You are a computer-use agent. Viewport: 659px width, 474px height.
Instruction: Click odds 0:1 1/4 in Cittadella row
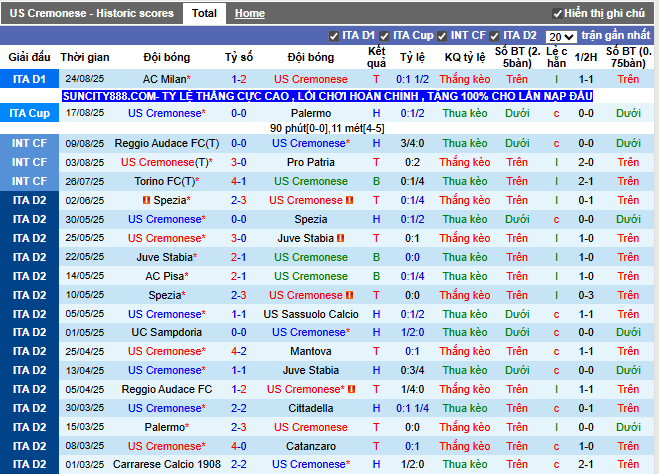(412, 408)
